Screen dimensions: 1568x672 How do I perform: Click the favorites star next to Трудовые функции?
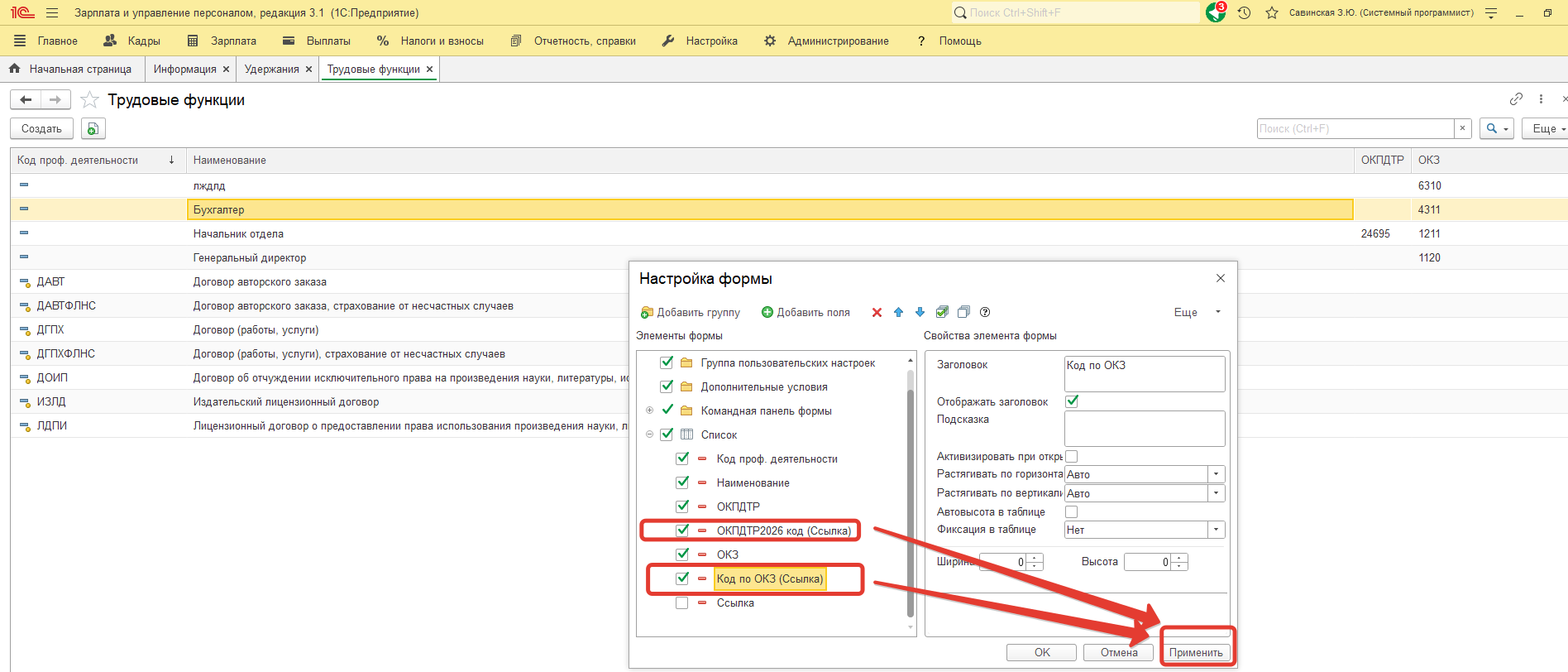pos(90,100)
